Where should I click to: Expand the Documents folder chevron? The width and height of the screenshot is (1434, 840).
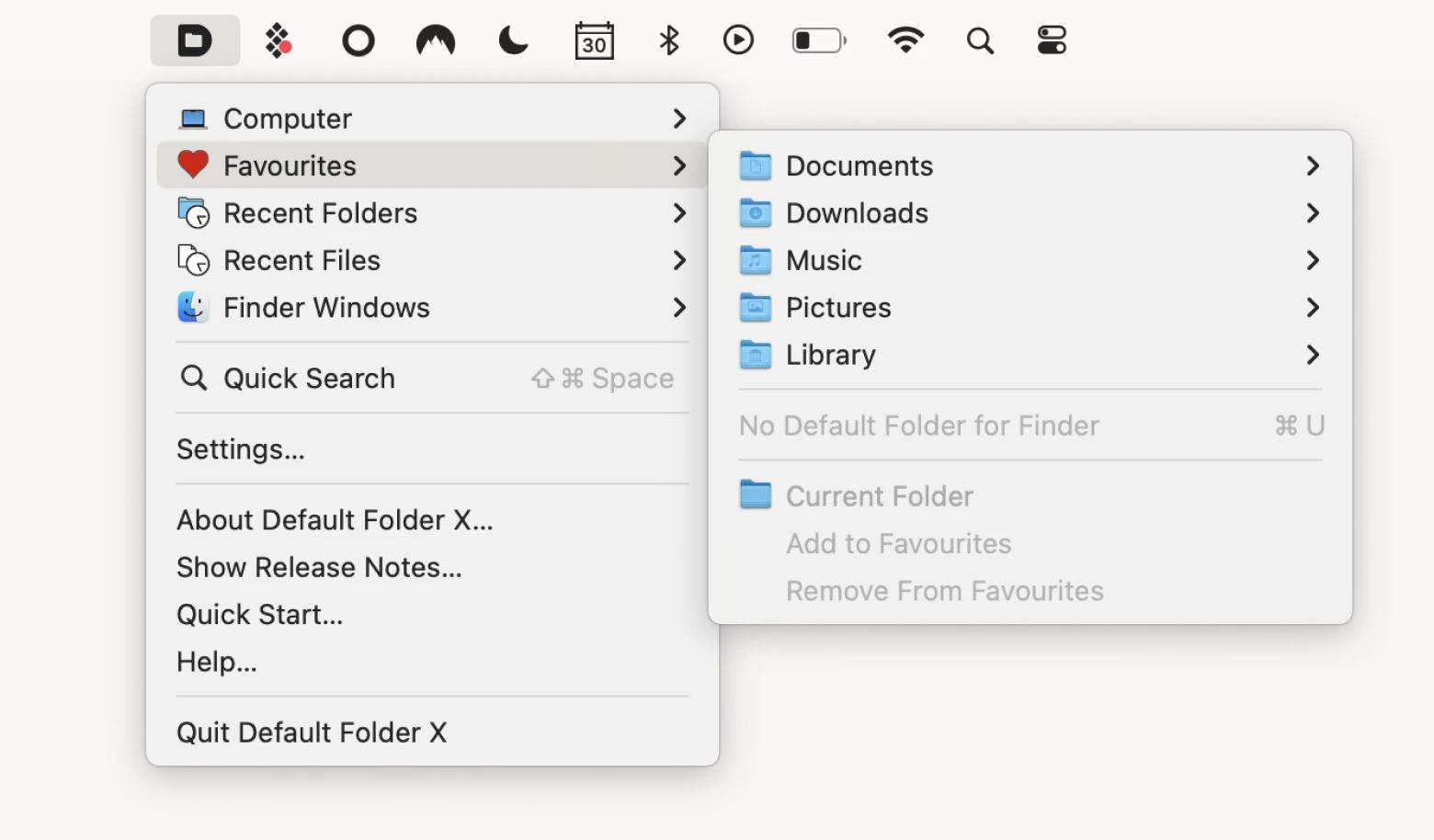point(1313,165)
